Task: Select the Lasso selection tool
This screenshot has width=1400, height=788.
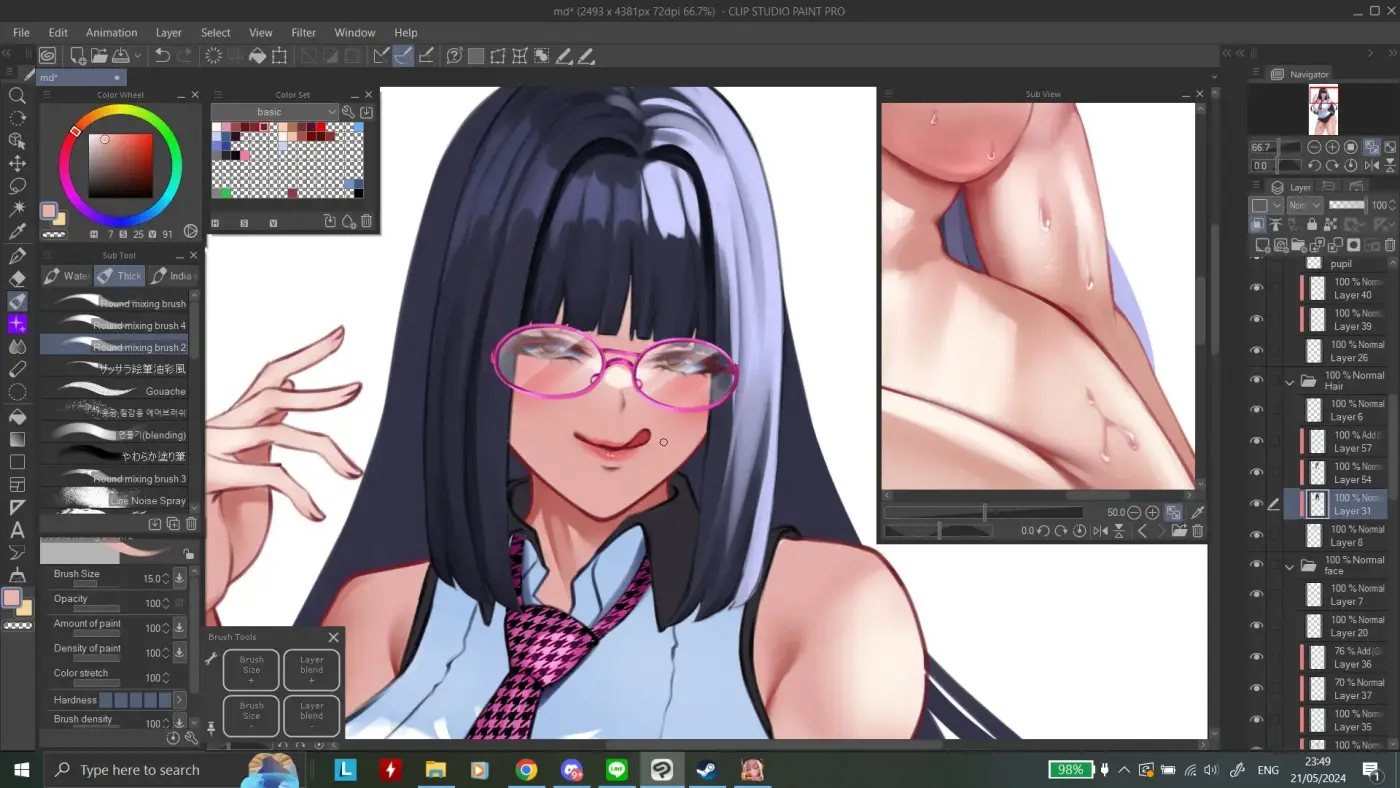Action: pyautogui.click(x=17, y=186)
